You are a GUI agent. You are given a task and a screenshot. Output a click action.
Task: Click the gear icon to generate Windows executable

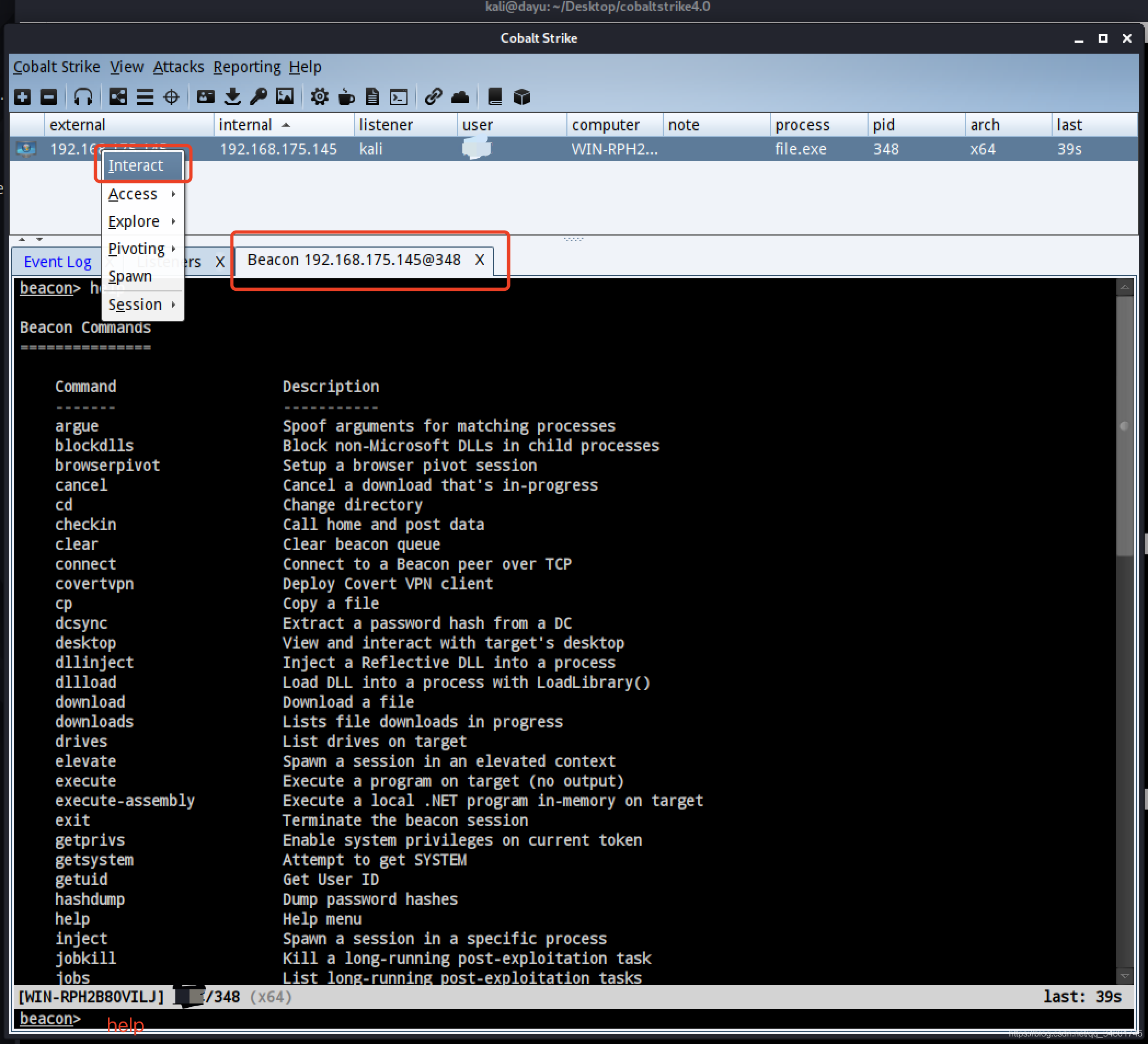[x=319, y=97]
